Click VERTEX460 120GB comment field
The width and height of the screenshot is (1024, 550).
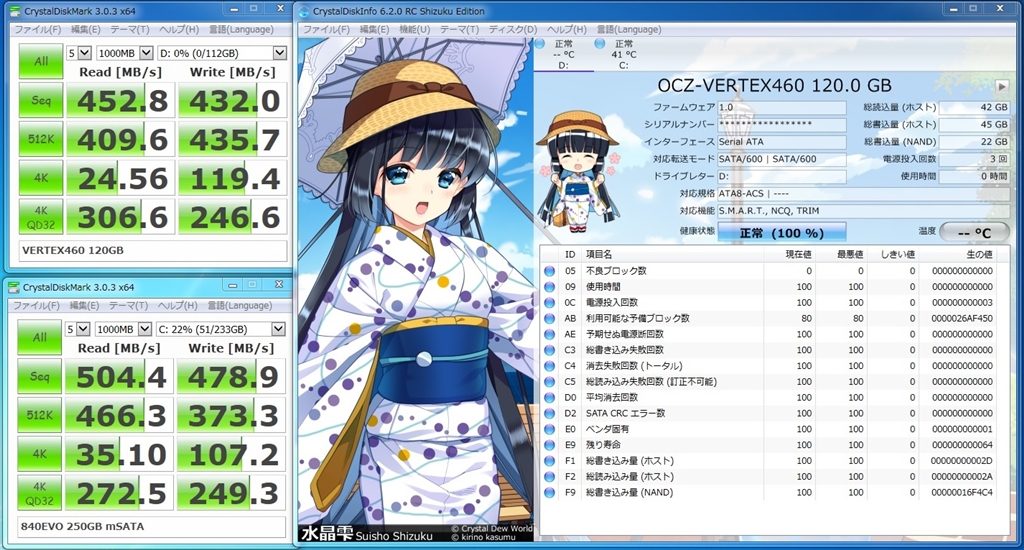click(x=153, y=250)
